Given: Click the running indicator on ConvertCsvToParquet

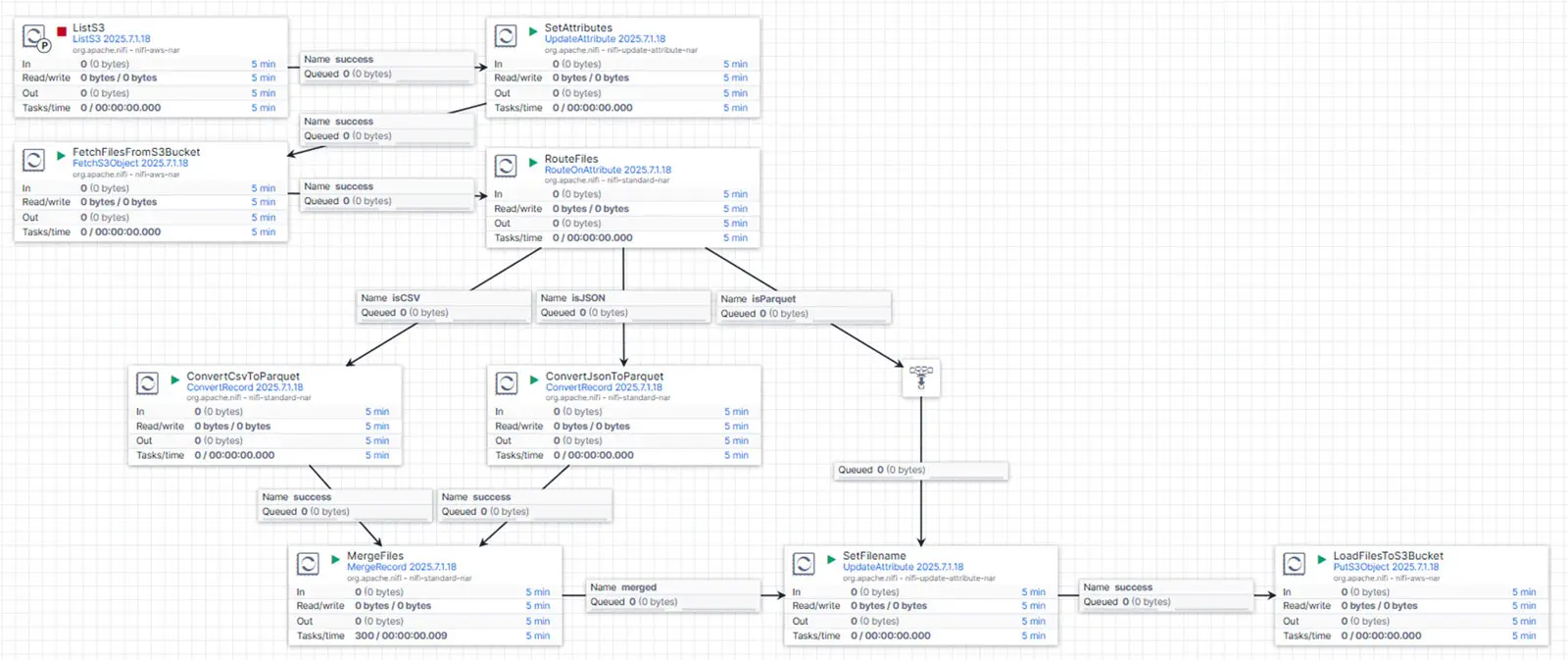Looking at the screenshot, I should pos(175,379).
